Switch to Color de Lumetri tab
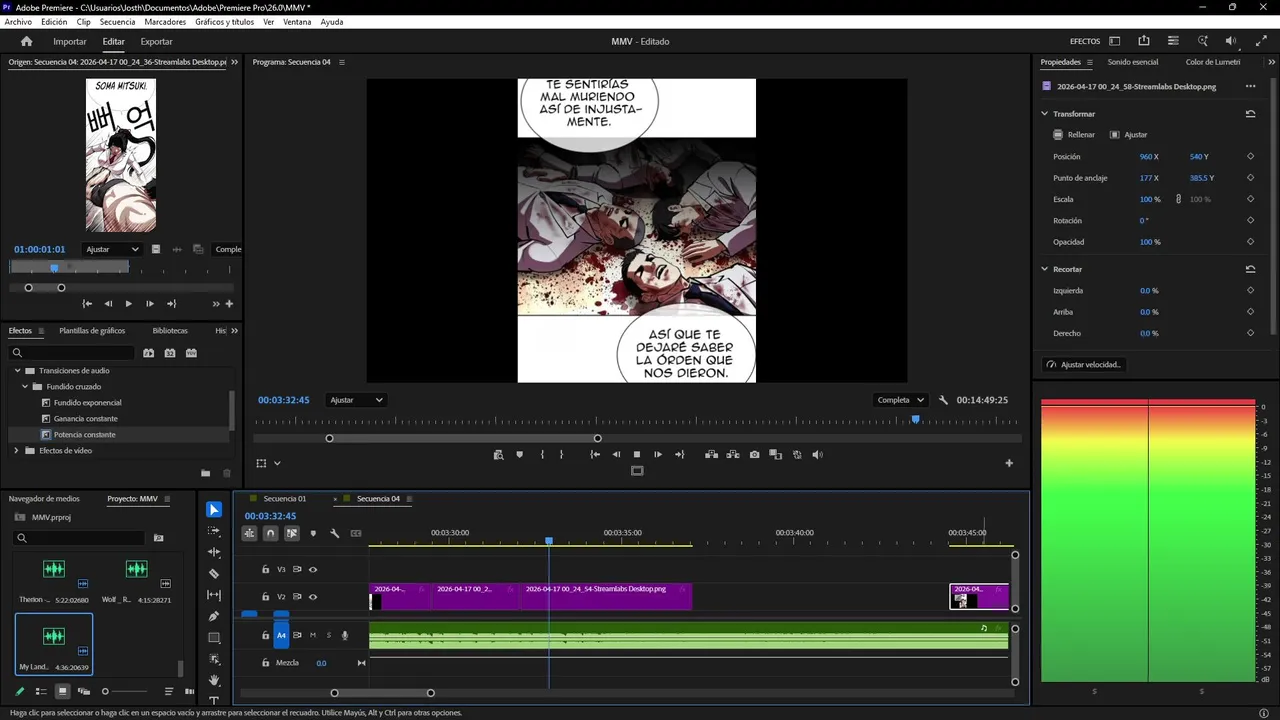Image resolution: width=1280 pixels, height=720 pixels. pos(1213,62)
